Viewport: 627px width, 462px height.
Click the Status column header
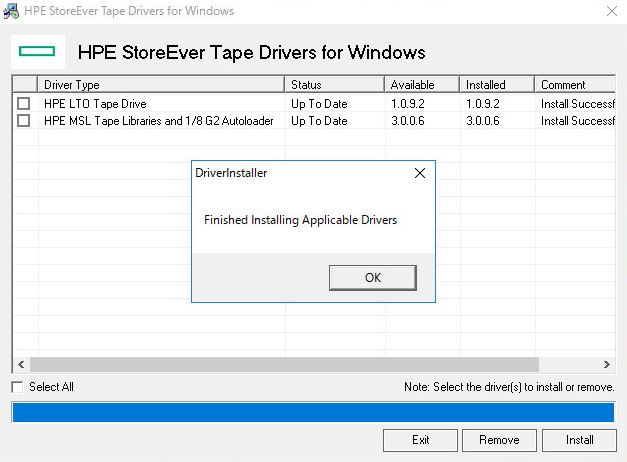[x=334, y=84]
